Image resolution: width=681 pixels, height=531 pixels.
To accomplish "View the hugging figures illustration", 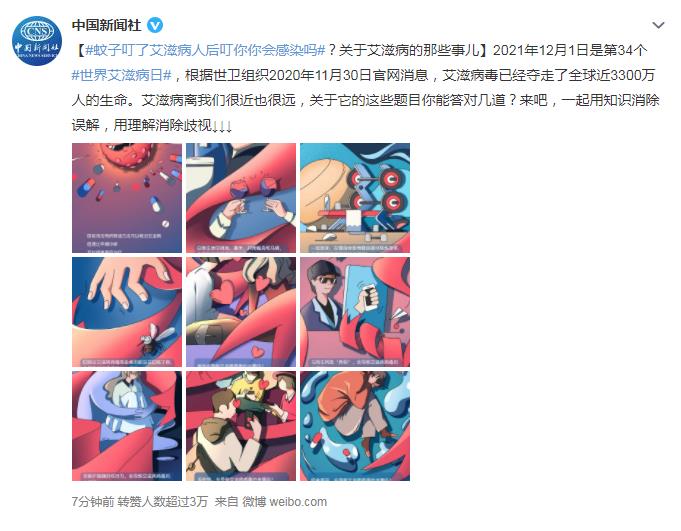I will tap(127, 425).
